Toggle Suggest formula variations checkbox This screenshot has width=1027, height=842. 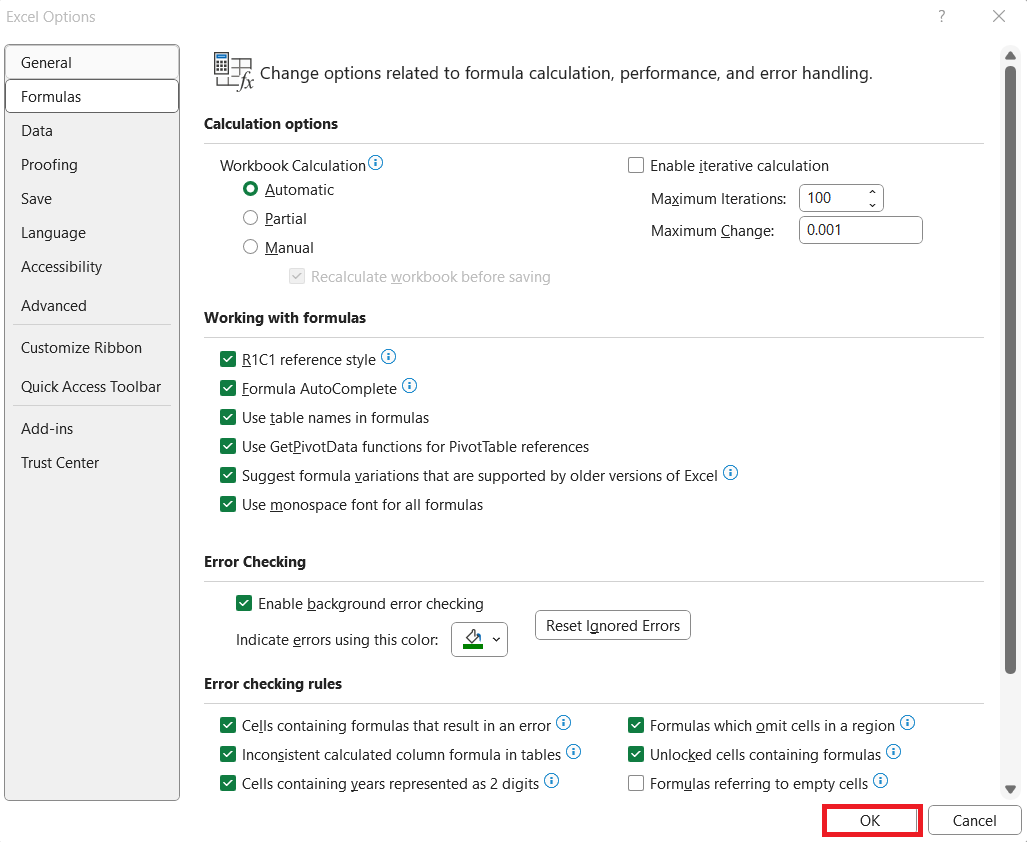tap(228, 475)
